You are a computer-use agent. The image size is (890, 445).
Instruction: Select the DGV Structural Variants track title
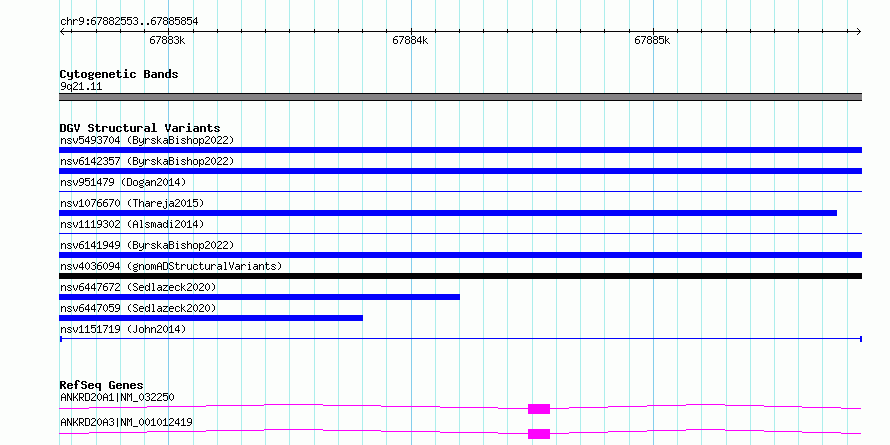tap(140, 128)
